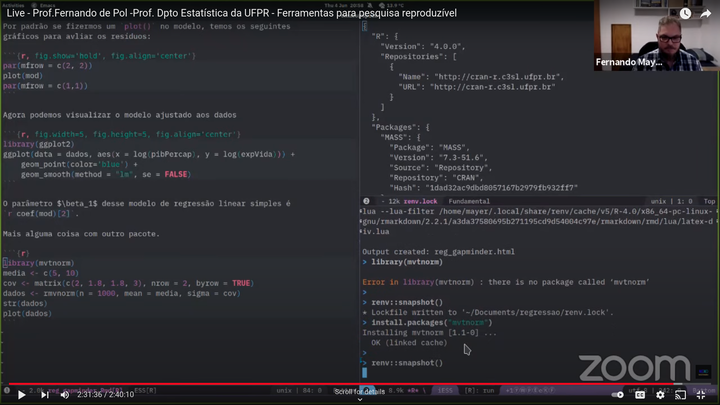
Task: Click the '"Package": "MASS"' JSON line
Action: tap(429, 147)
